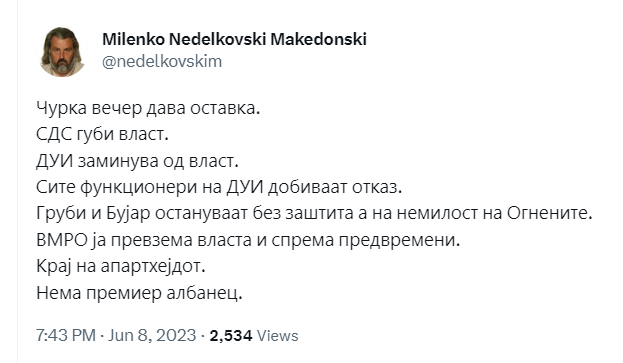Click the word 'отказ' in the tweet
This screenshot has width=623, height=363.
tap(377, 187)
